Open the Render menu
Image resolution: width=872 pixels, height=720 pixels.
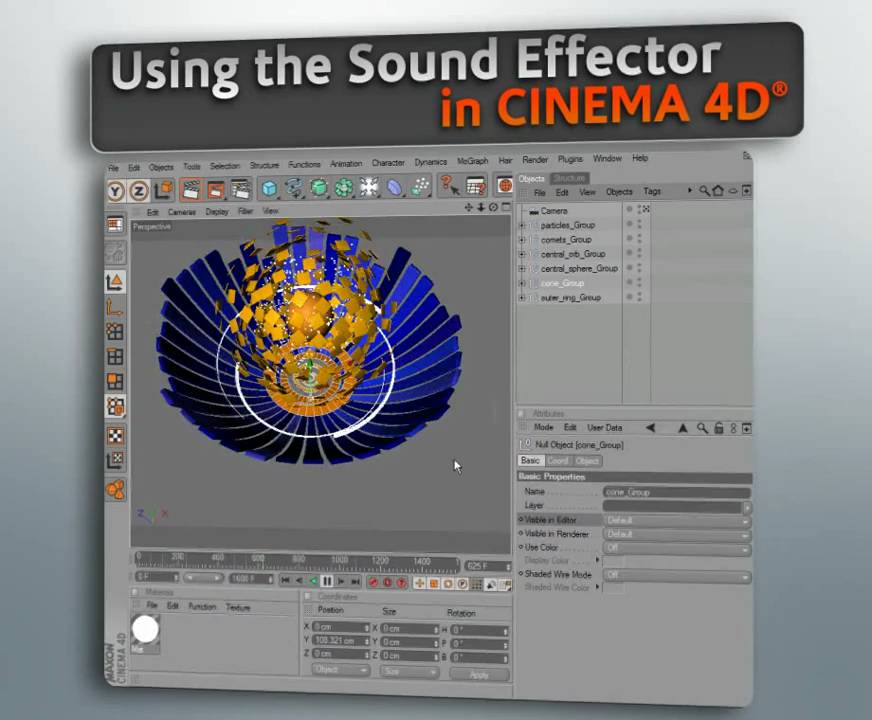[x=535, y=160]
